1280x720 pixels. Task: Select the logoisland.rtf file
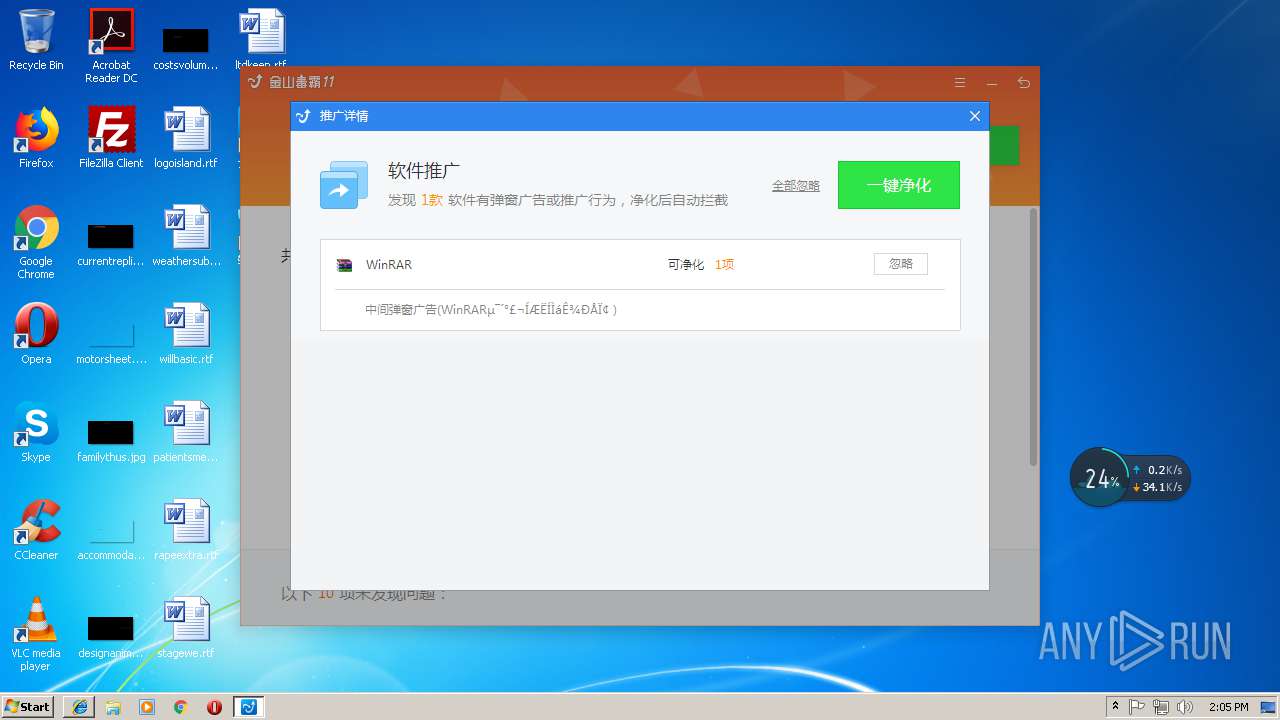(186, 138)
